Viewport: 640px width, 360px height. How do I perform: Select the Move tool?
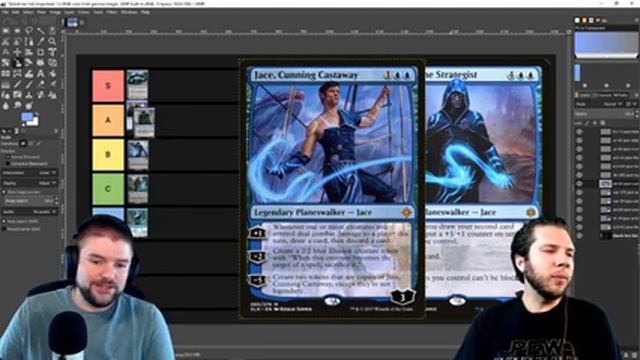[17, 52]
